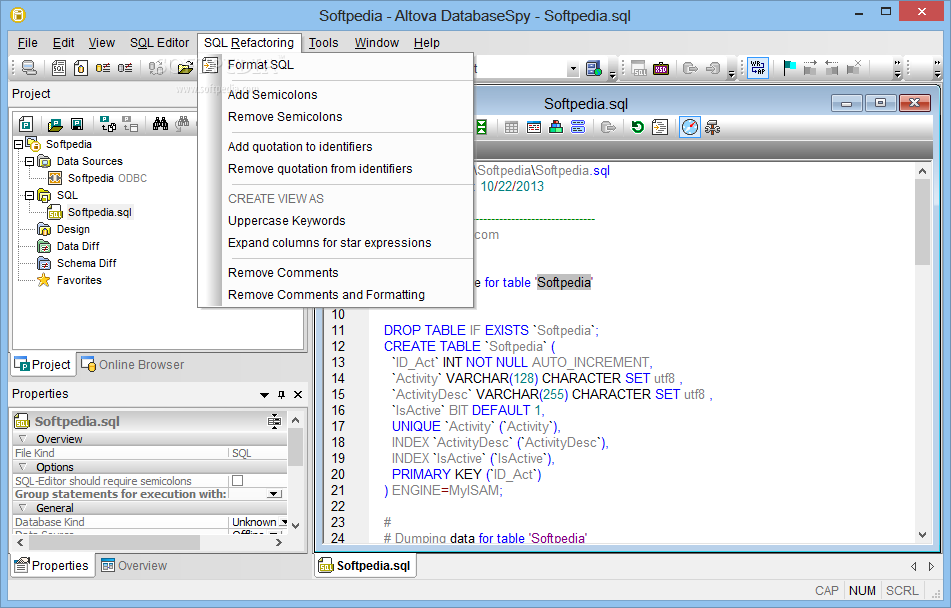Screen dimensions: 951x608
Task: Click the red-lined table icon in editor toolbar
Action: click(534, 127)
